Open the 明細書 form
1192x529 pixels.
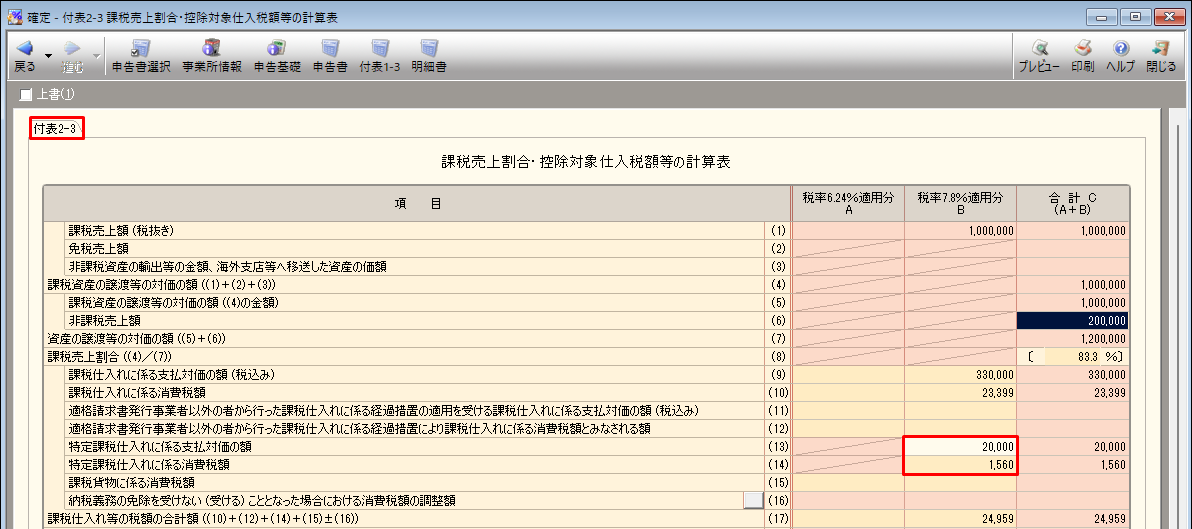pos(429,56)
